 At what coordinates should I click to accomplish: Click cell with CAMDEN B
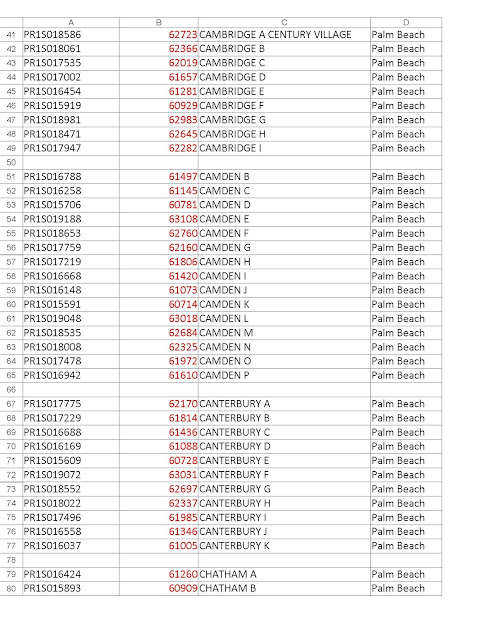pyautogui.click(x=284, y=177)
